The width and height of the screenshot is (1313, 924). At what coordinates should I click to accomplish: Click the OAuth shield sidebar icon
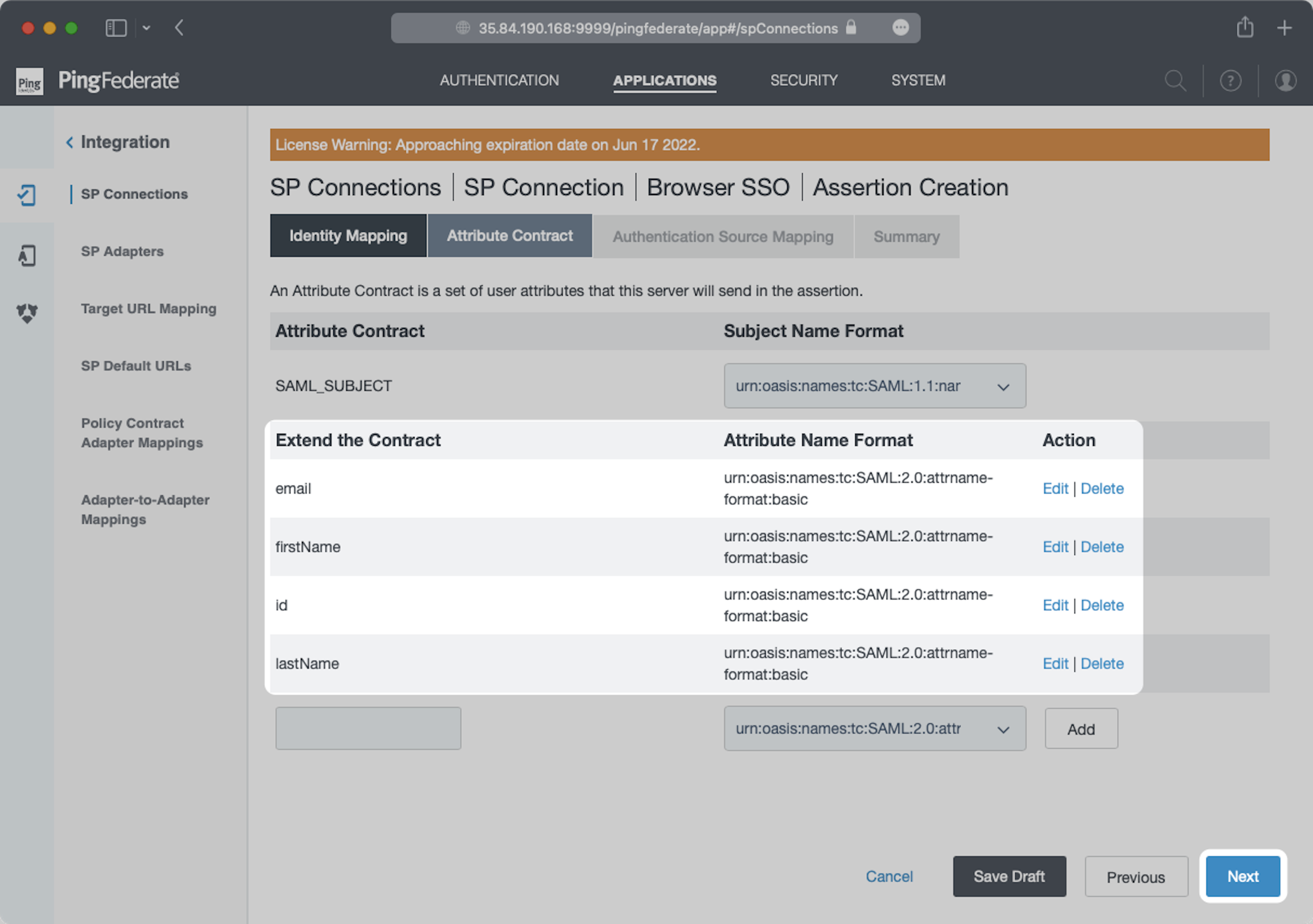(26, 313)
